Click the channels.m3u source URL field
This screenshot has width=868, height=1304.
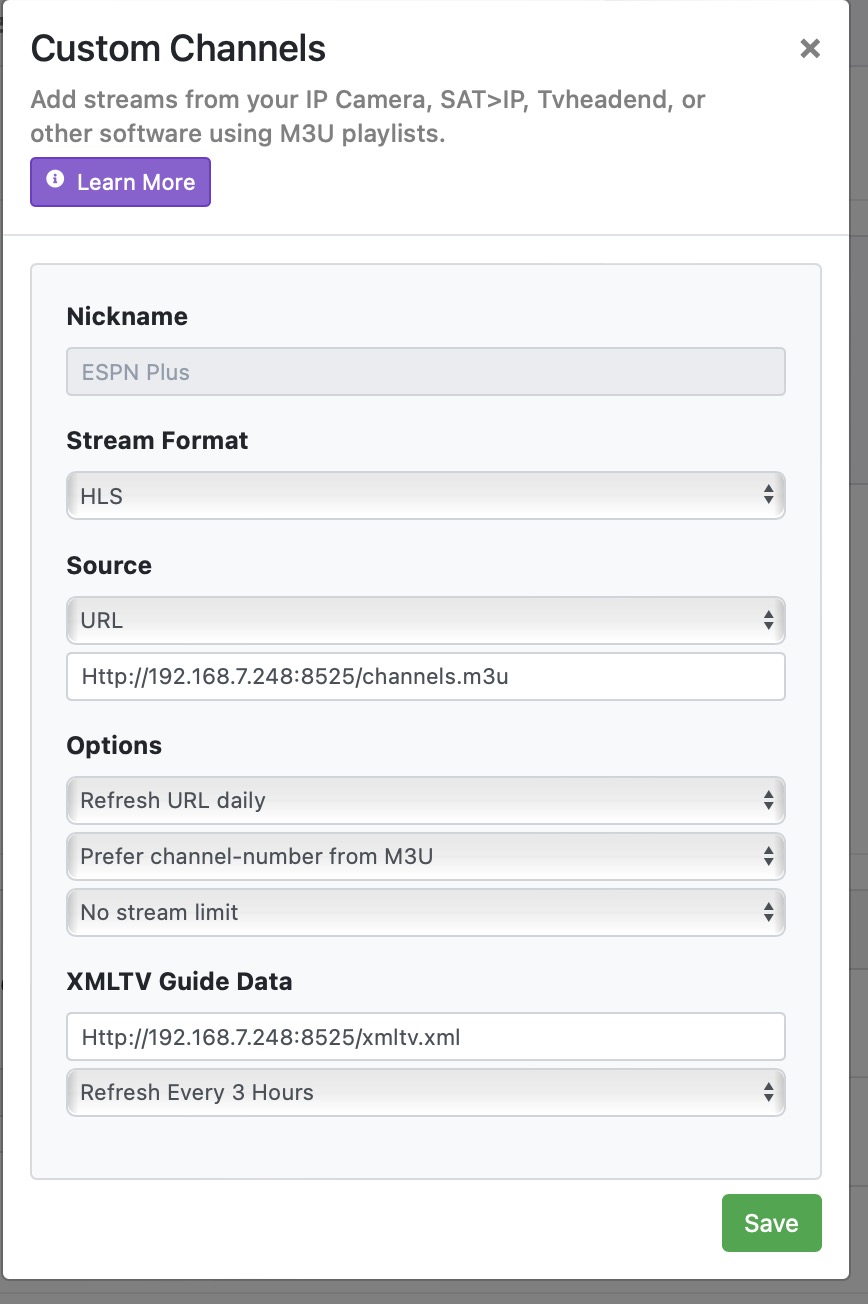(x=425, y=677)
